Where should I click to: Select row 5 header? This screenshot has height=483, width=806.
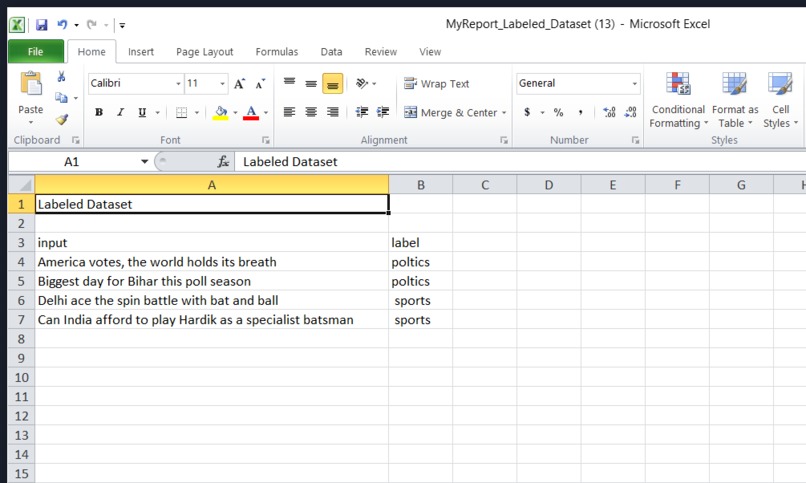pyautogui.click(x=21, y=281)
